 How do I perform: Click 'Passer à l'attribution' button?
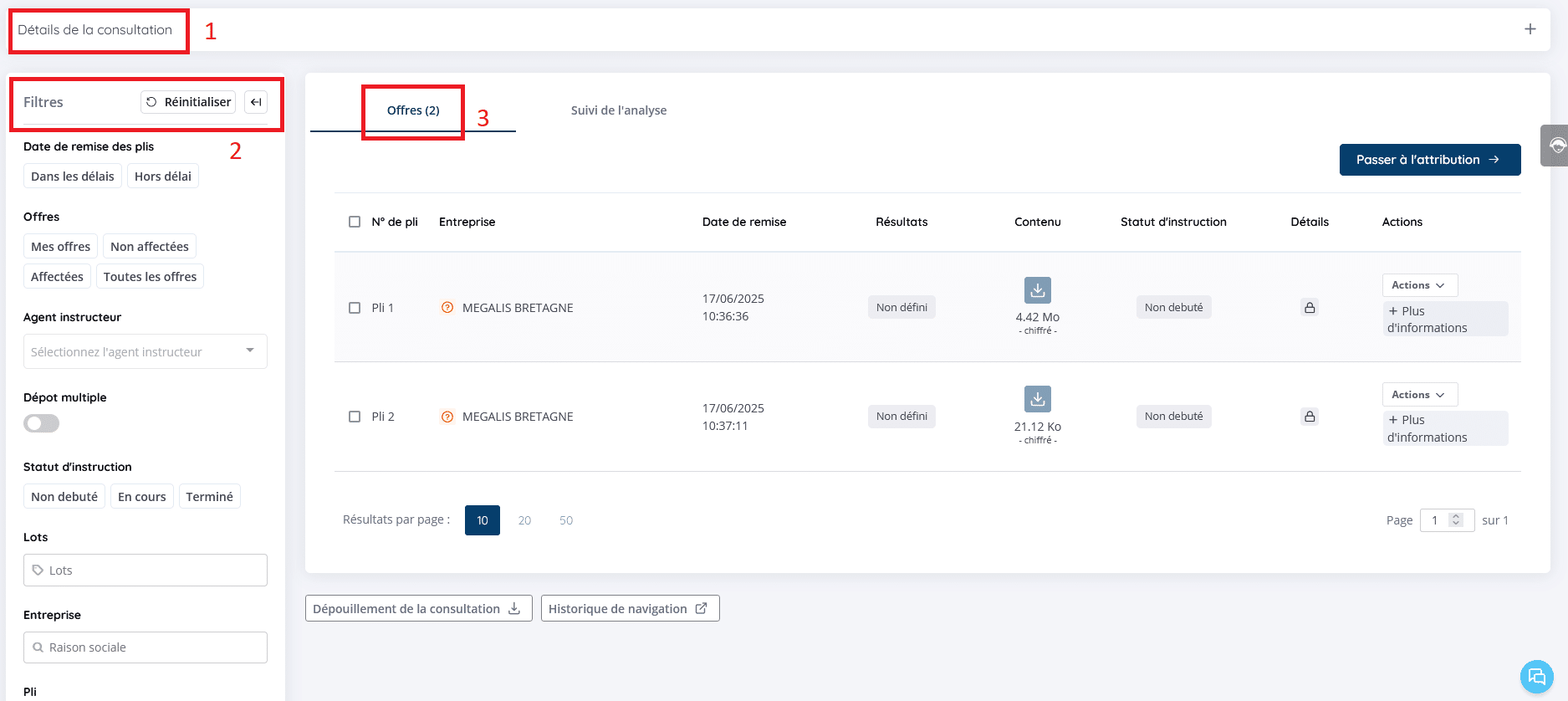coord(1430,160)
